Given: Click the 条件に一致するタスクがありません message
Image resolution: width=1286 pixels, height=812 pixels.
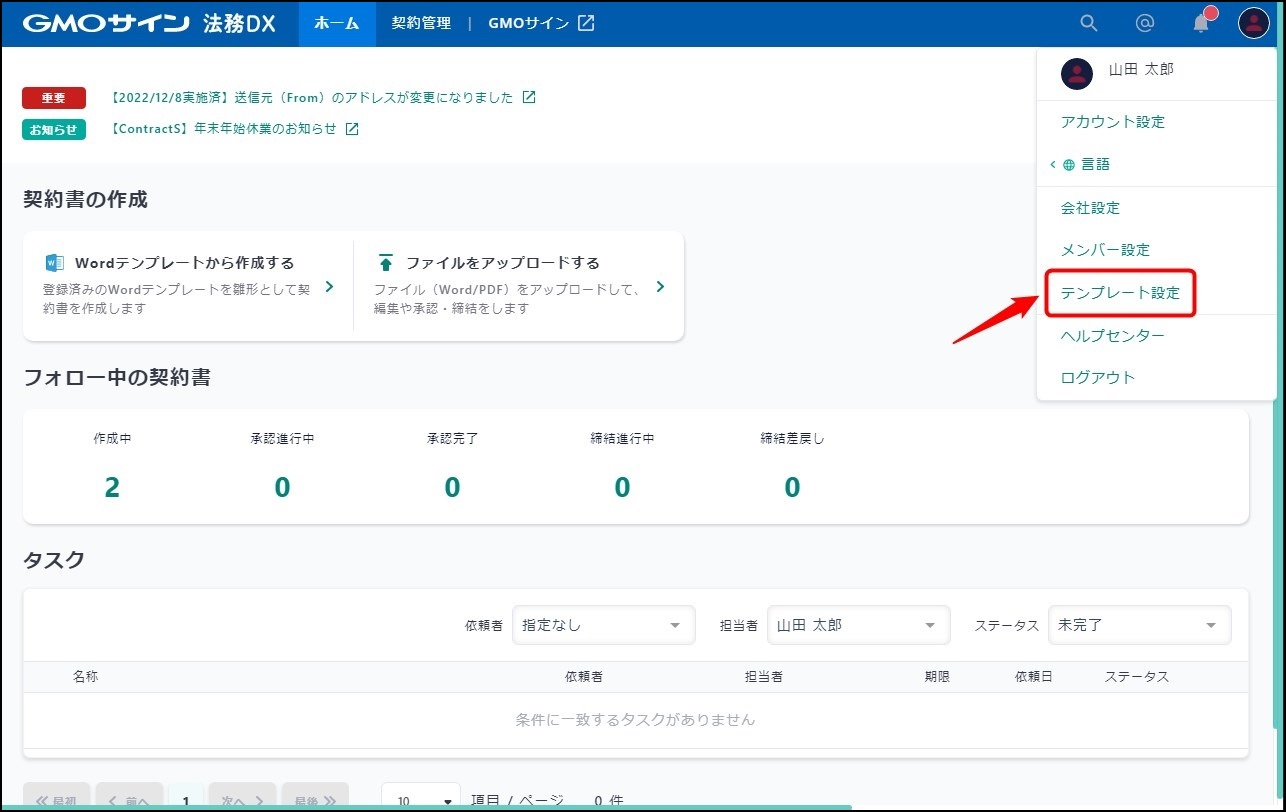Looking at the screenshot, I should [635, 720].
